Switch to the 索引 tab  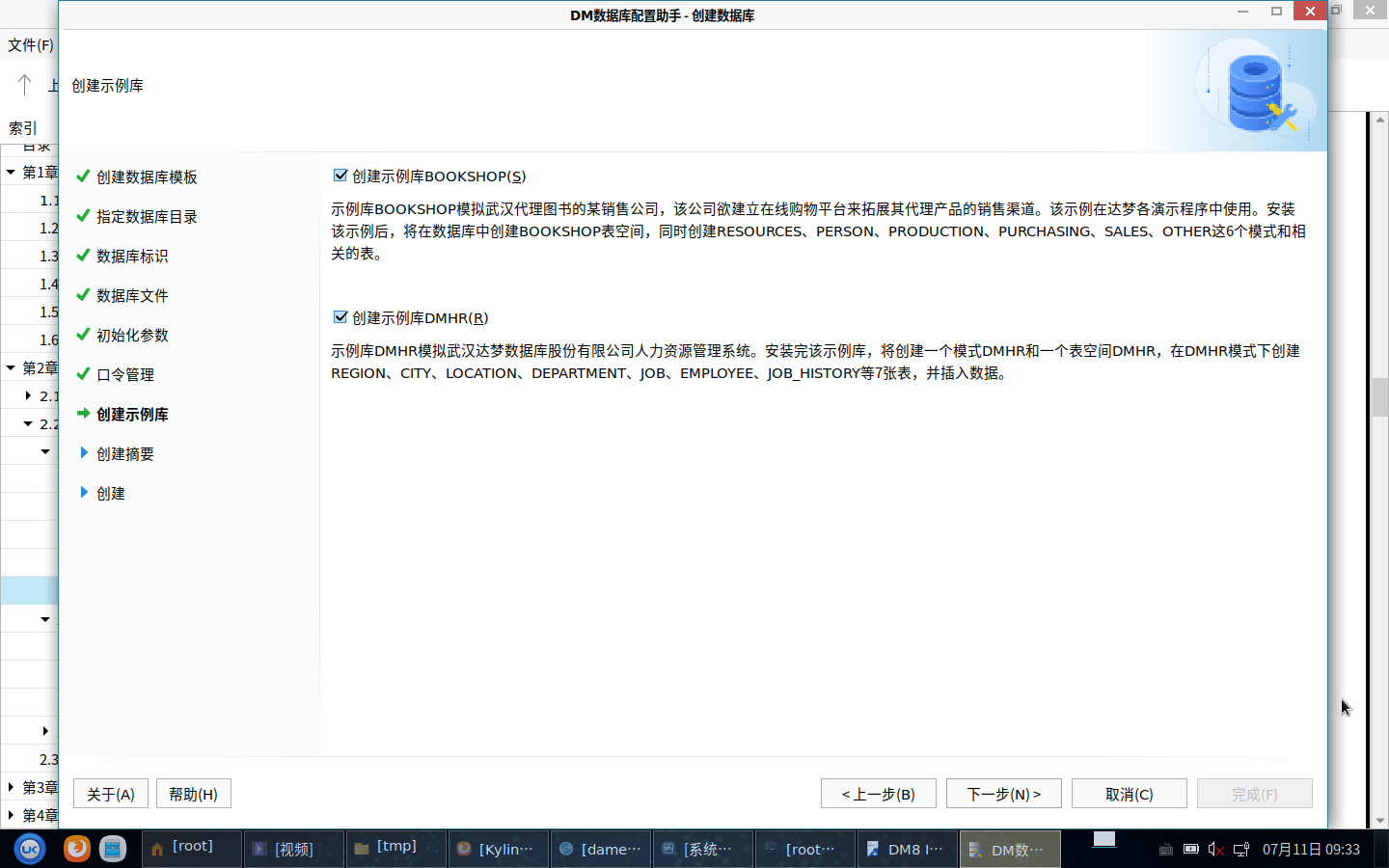click(x=23, y=128)
